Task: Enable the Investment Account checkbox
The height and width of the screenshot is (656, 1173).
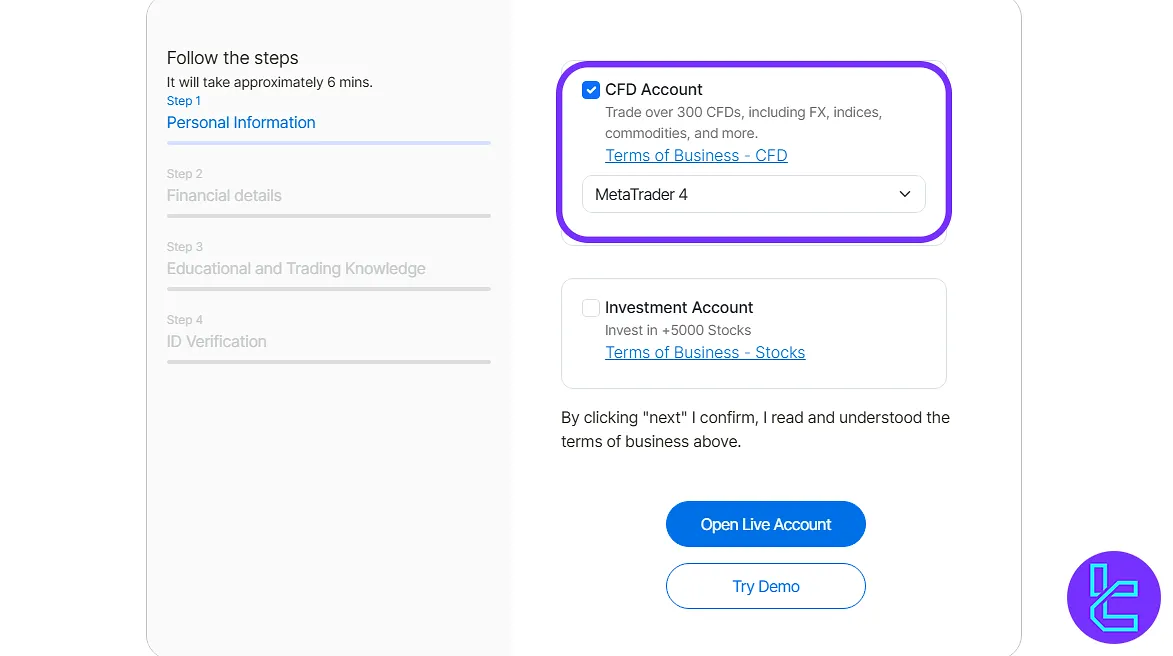Action: [591, 308]
